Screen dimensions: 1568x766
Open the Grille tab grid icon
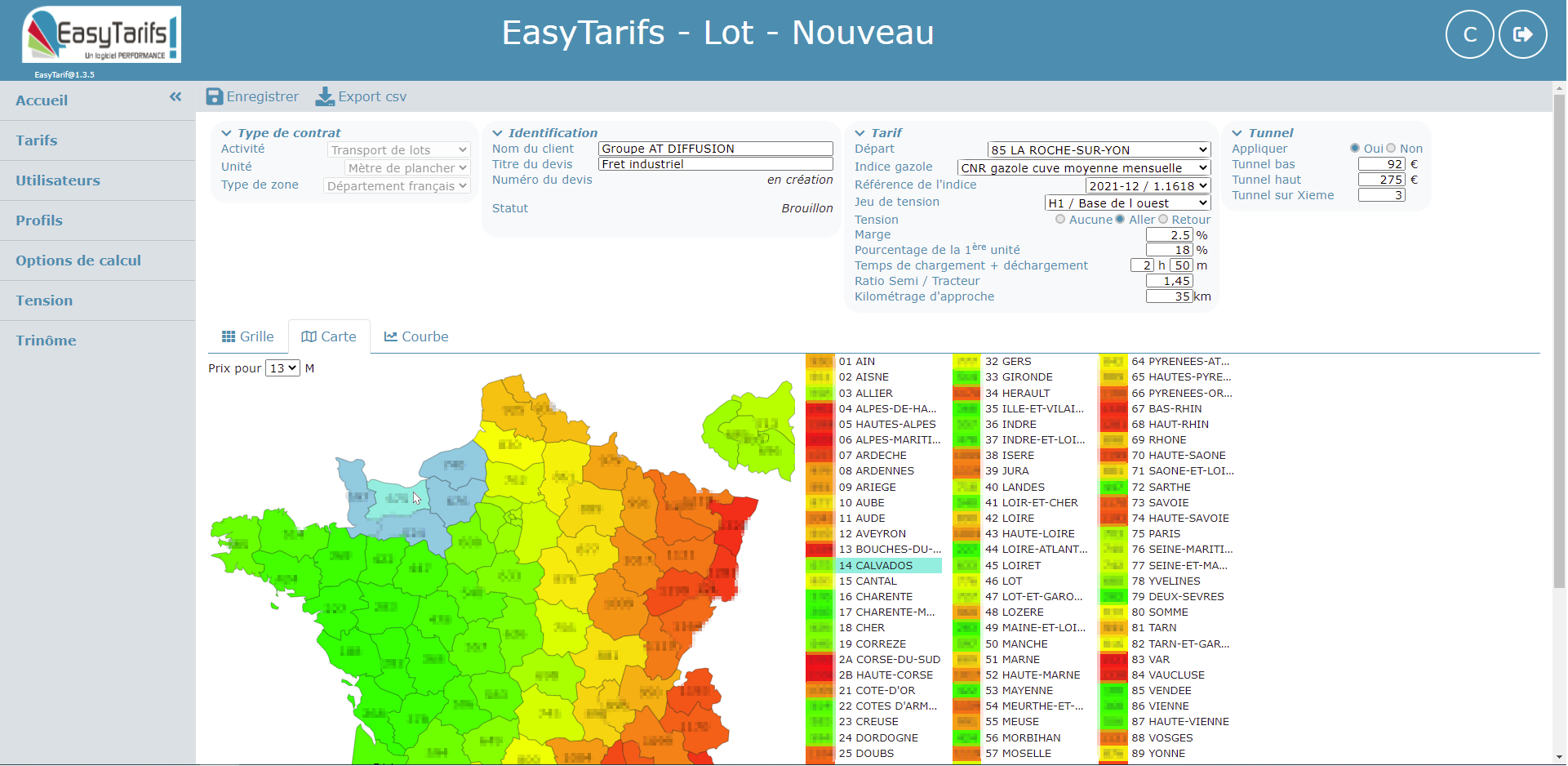coord(229,336)
